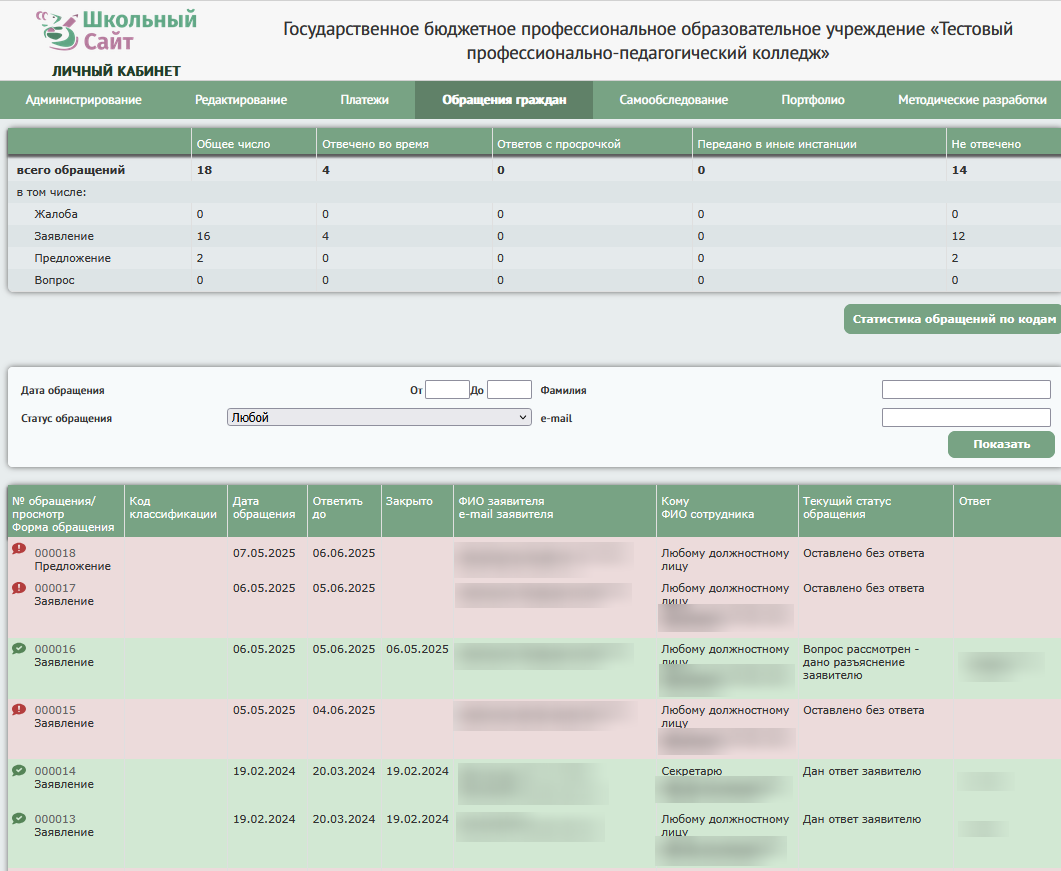Click Секретарю recipient of request 000014
Viewport: 1061px width, 871px height.
(692, 771)
